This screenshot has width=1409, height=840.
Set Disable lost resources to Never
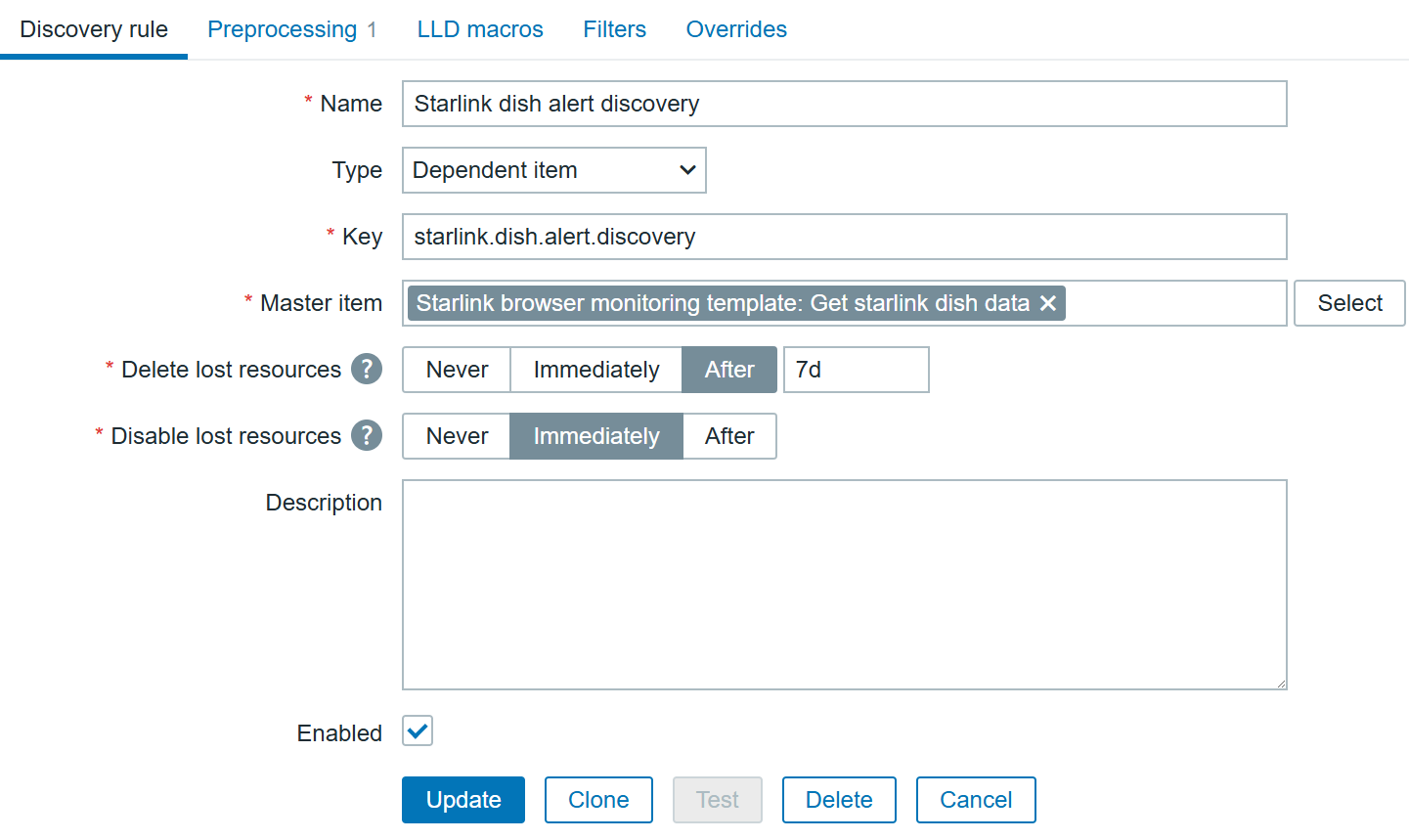click(x=457, y=436)
